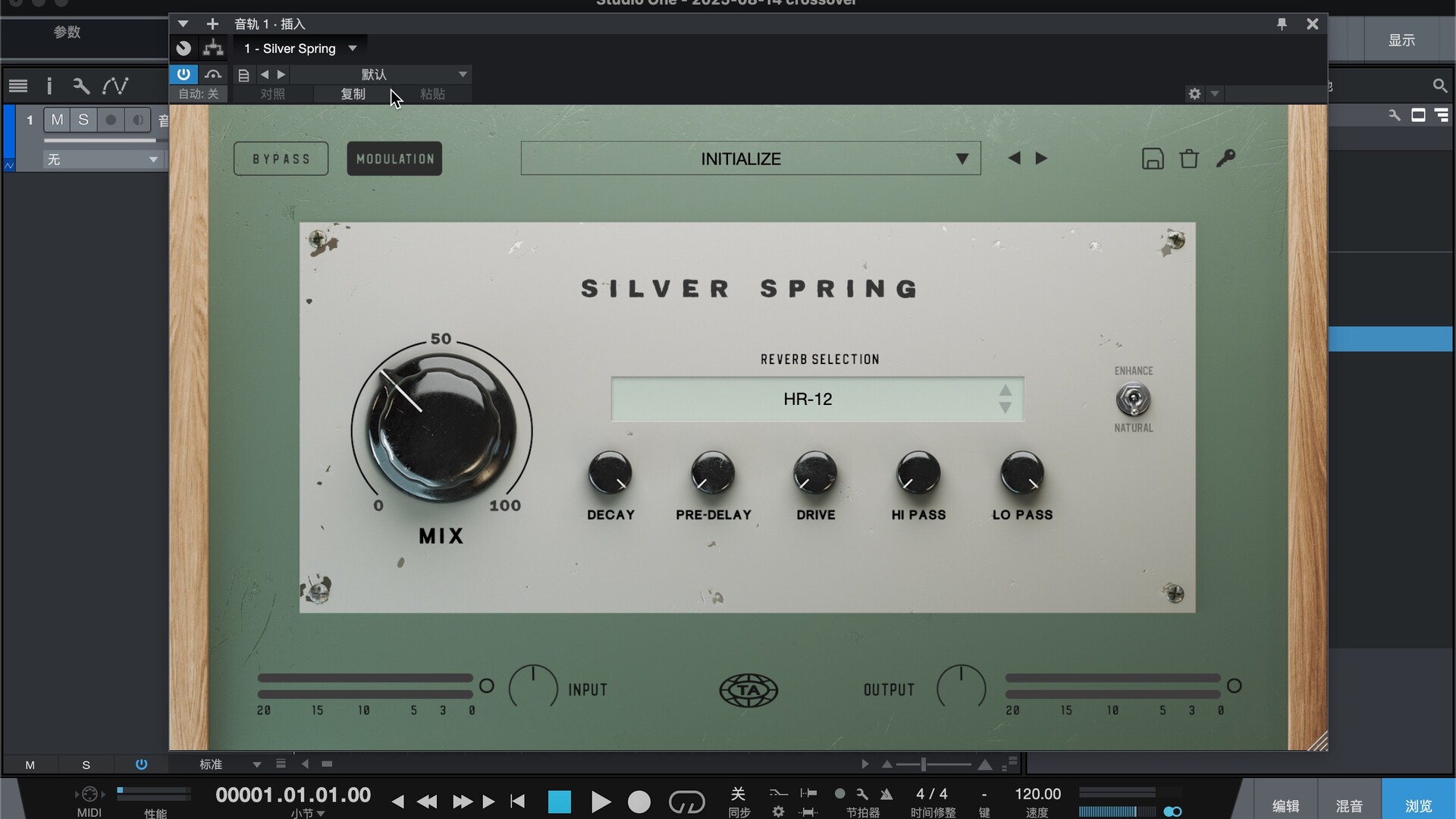Open the 小节 timebase dropdown
This screenshot has width=1456, height=819.
(308, 813)
